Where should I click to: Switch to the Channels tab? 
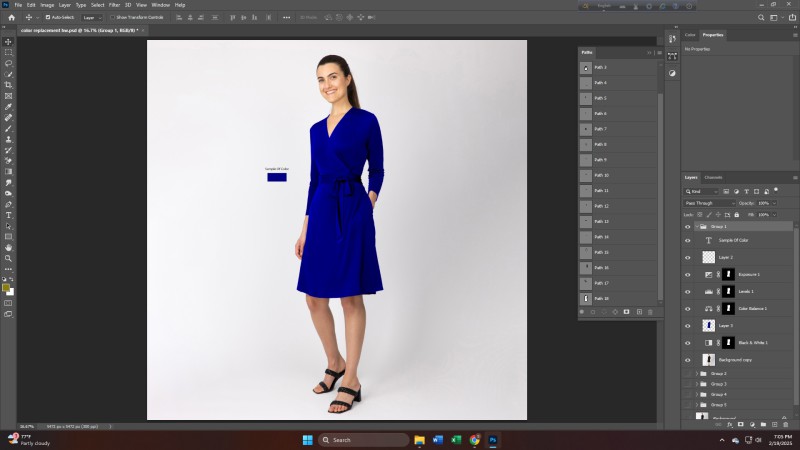point(714,177)
